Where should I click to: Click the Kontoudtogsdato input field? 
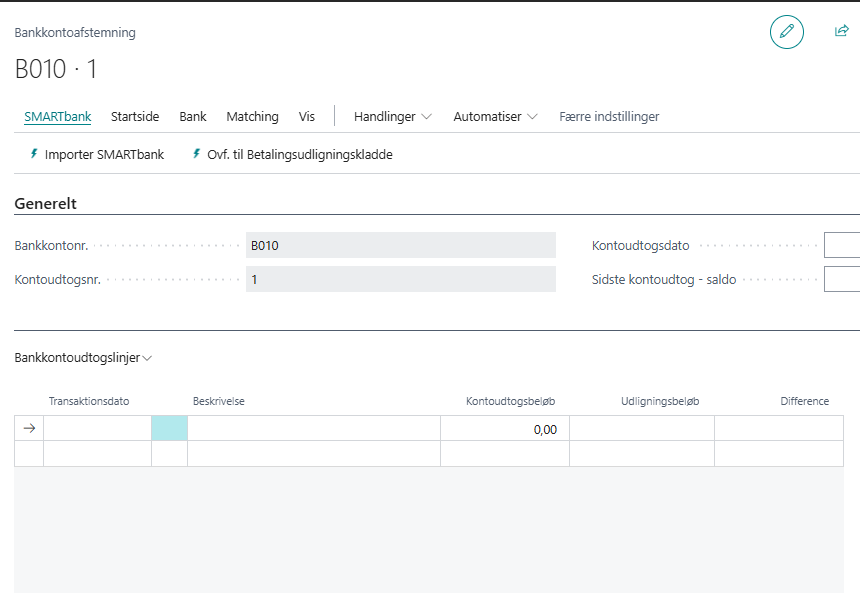point(841,245)
